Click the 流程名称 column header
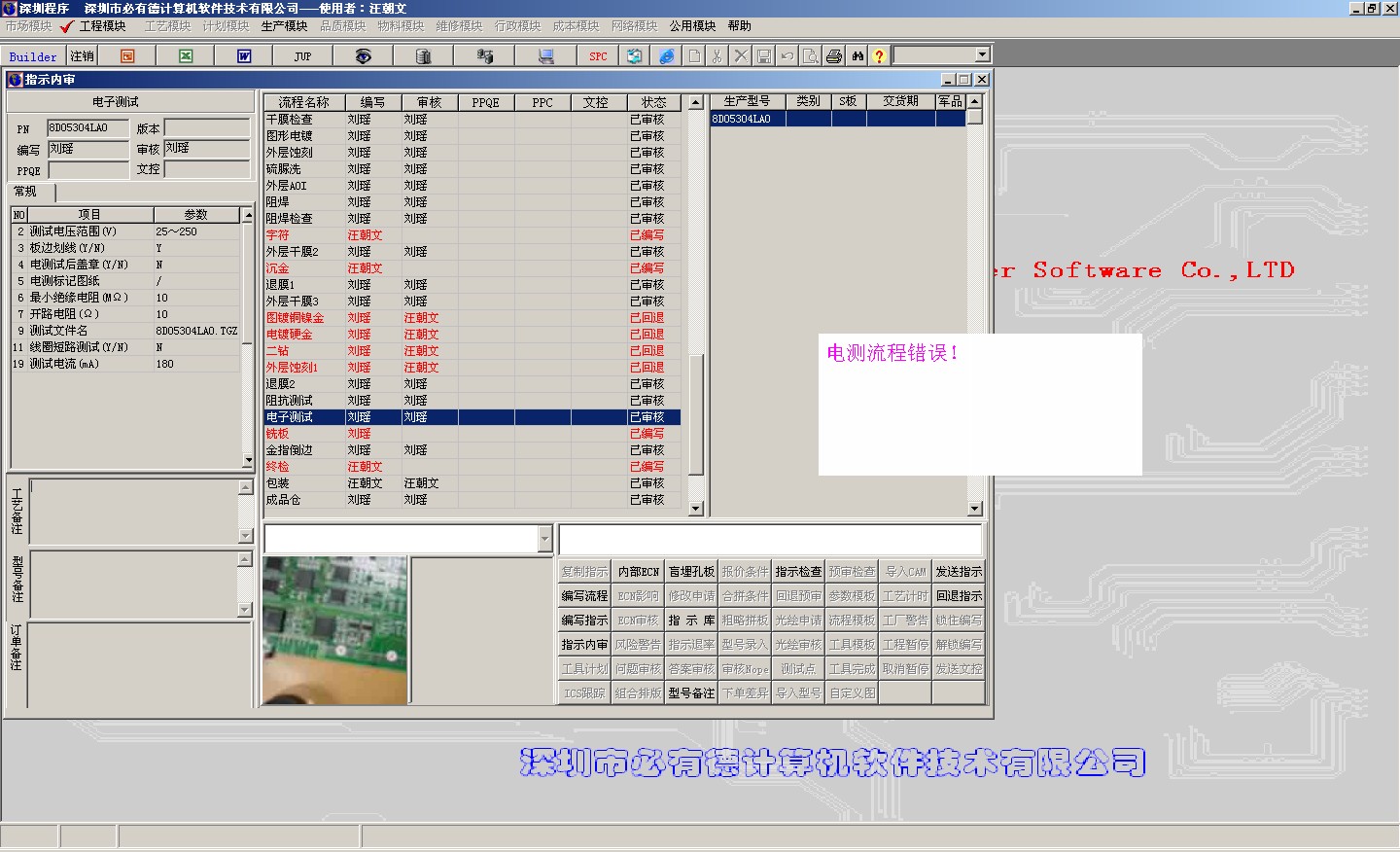Viewport: 1400px width, 852px height. click(304, 102)
